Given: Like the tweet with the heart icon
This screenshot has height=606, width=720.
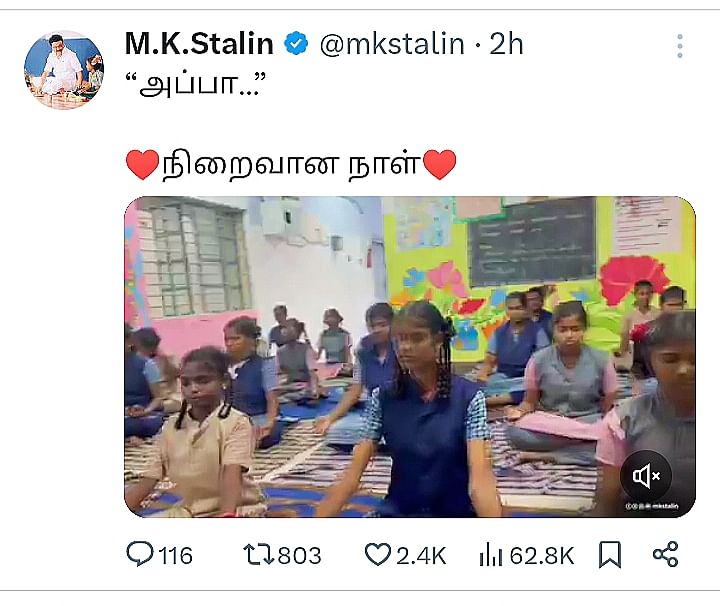Looking at the screenshot, I should tap(377, 555).
